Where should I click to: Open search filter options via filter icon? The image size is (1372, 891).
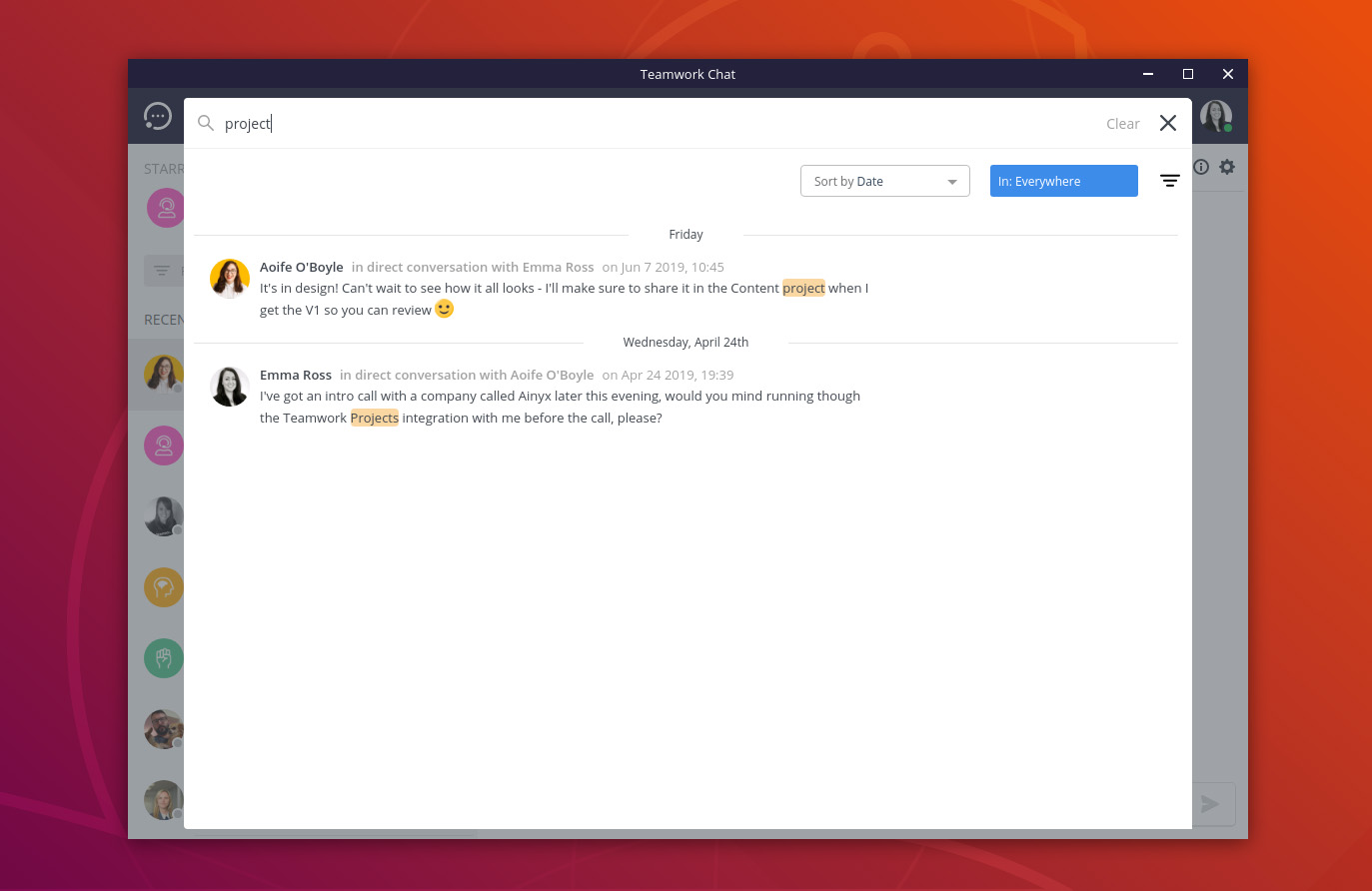1169,180
